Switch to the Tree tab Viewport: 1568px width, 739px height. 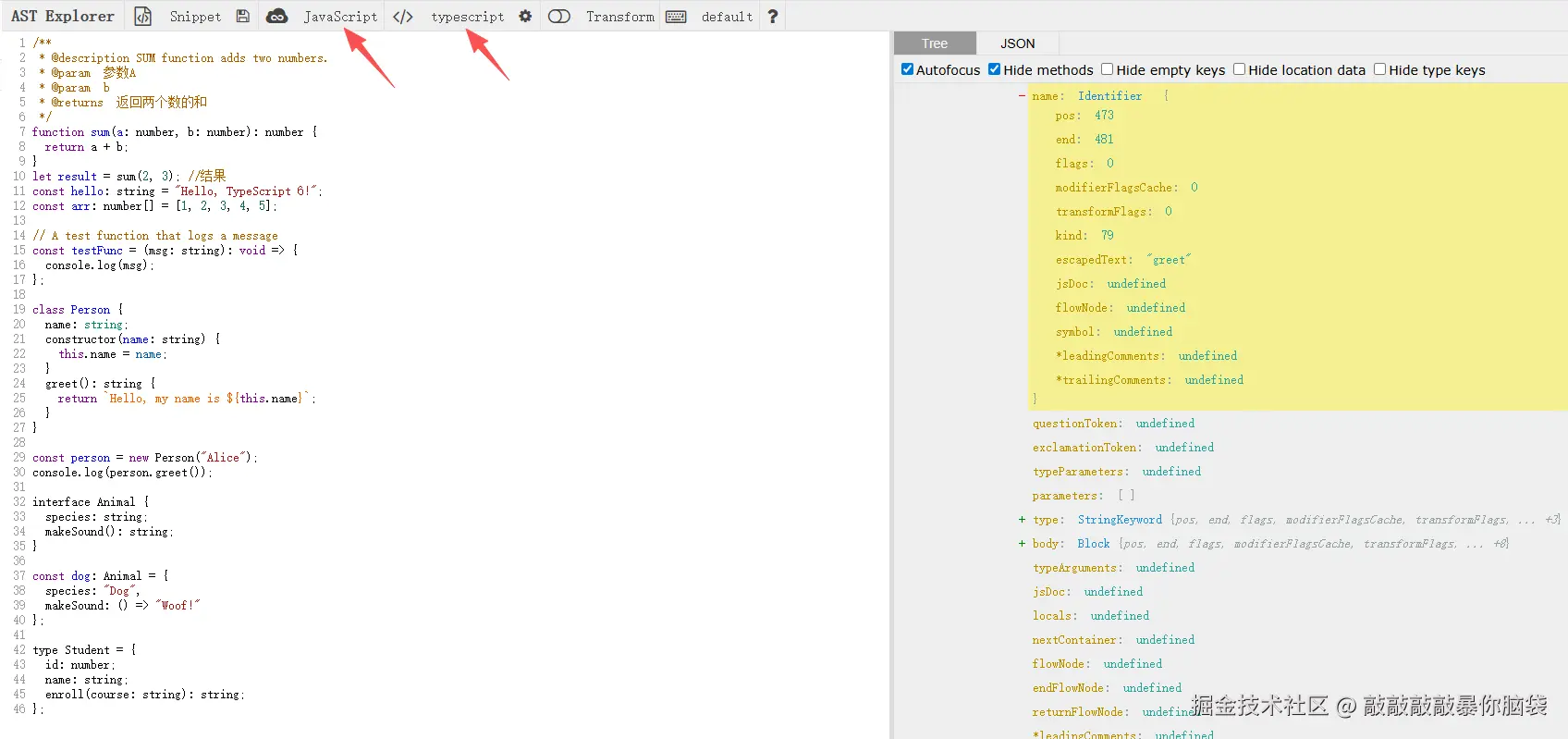935,43
